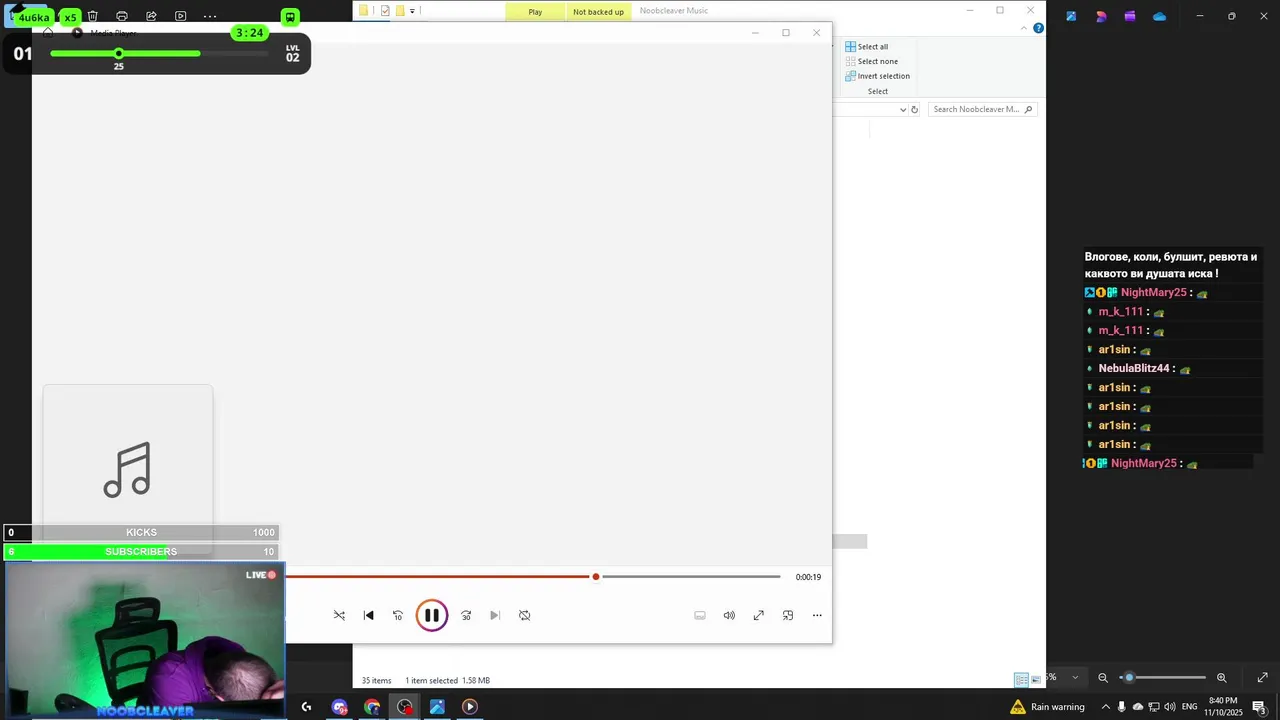This screenshot has width=1280, height=720.
Task: Skip forward 30 seconds
Action: (x=466, y=615)
